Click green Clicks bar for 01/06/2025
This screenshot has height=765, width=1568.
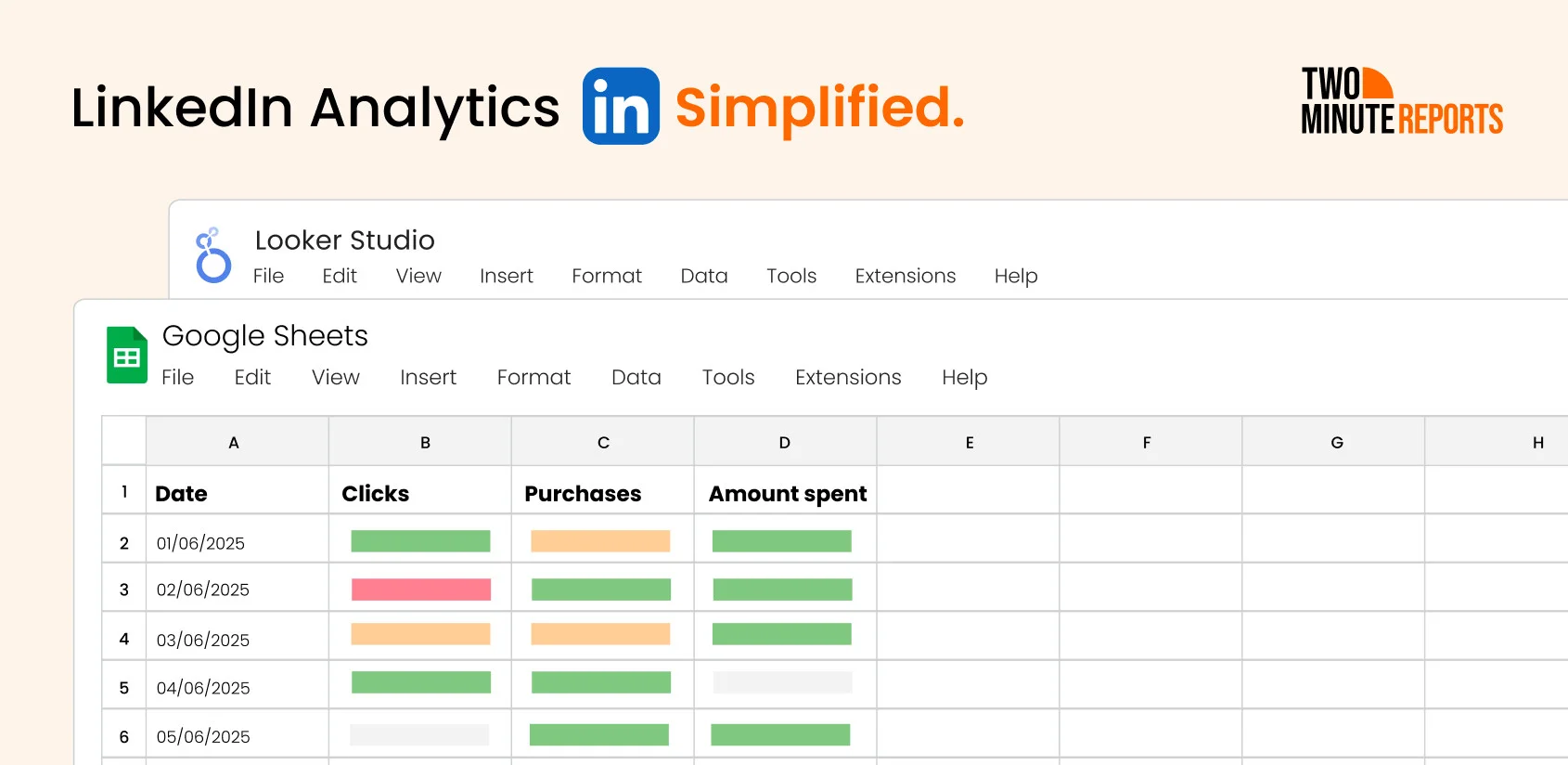420,541
